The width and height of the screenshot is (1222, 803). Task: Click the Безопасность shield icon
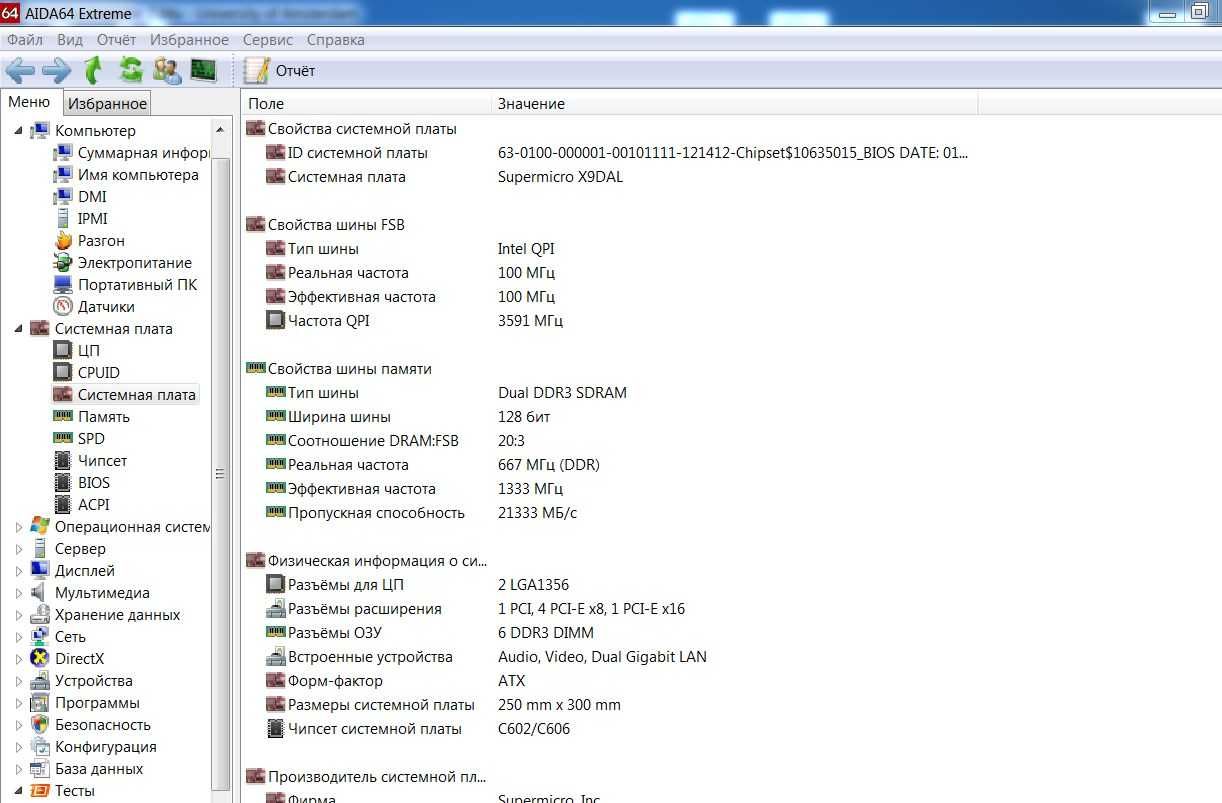40,724
